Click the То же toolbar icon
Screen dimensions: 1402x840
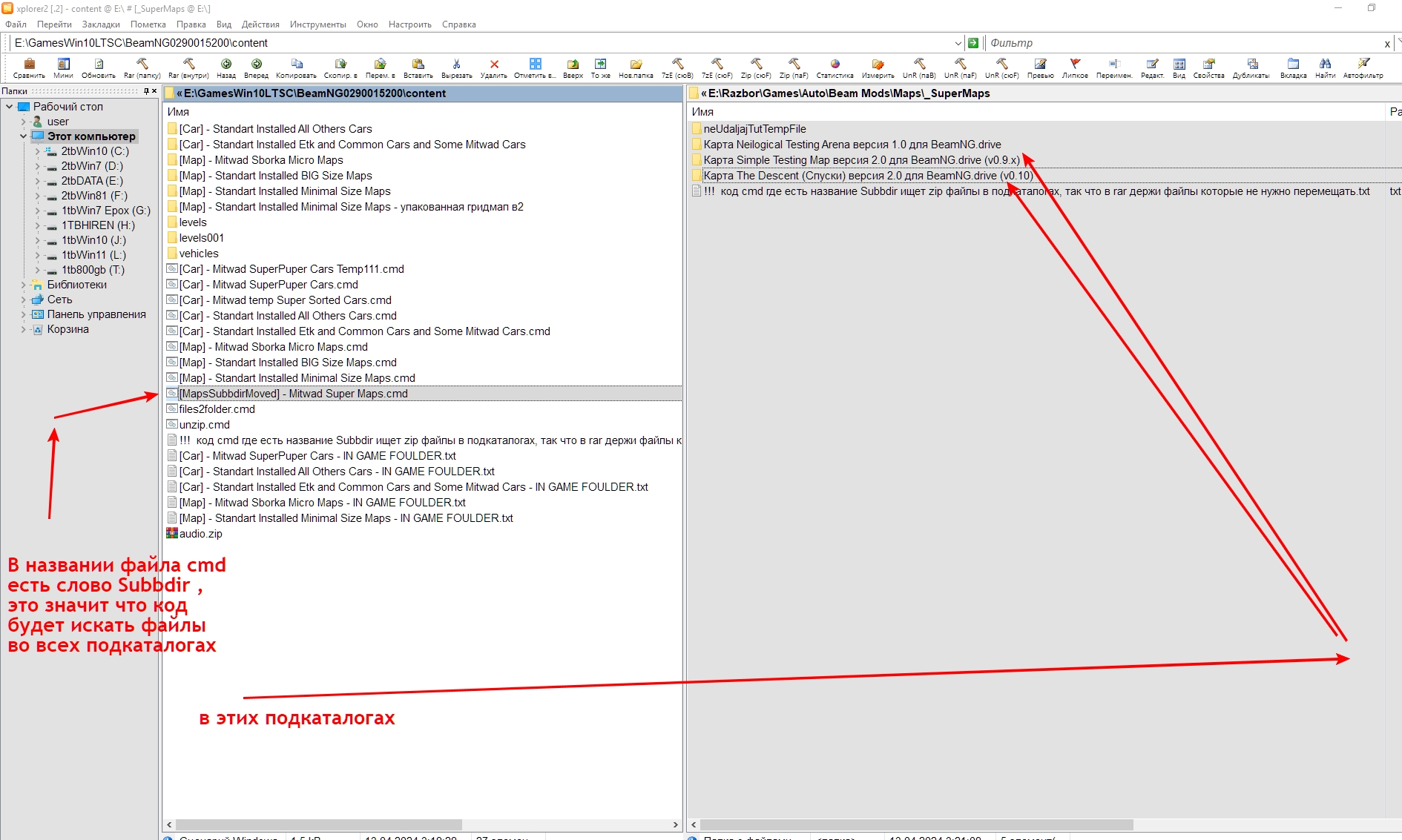coord(601,67)
